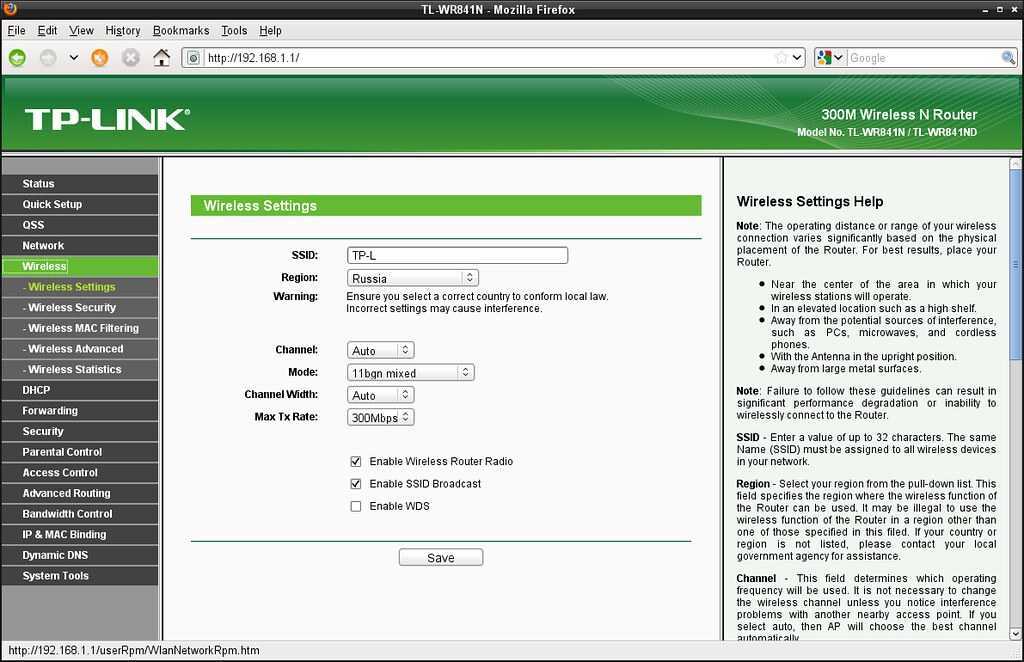The image size is (1024, 662).
Task: Toggle Enable Wireless Router Radio checkbox
Action: pyautogui.click(x=356, y=462)
